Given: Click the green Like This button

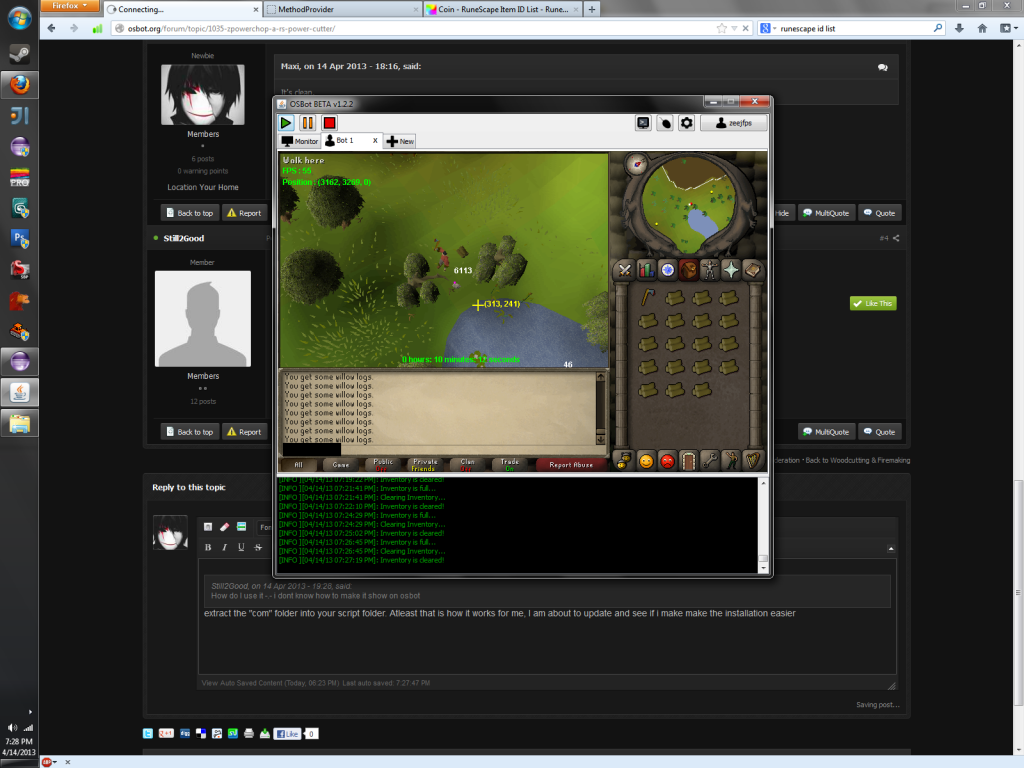Looking at the screenshot, I should pos(872,303).
